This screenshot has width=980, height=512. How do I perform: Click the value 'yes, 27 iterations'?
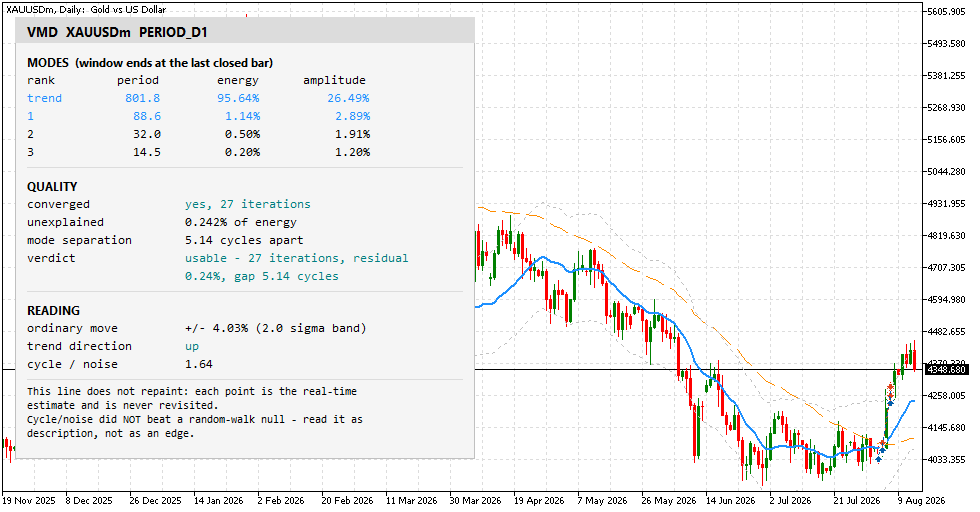pos(248,204)
